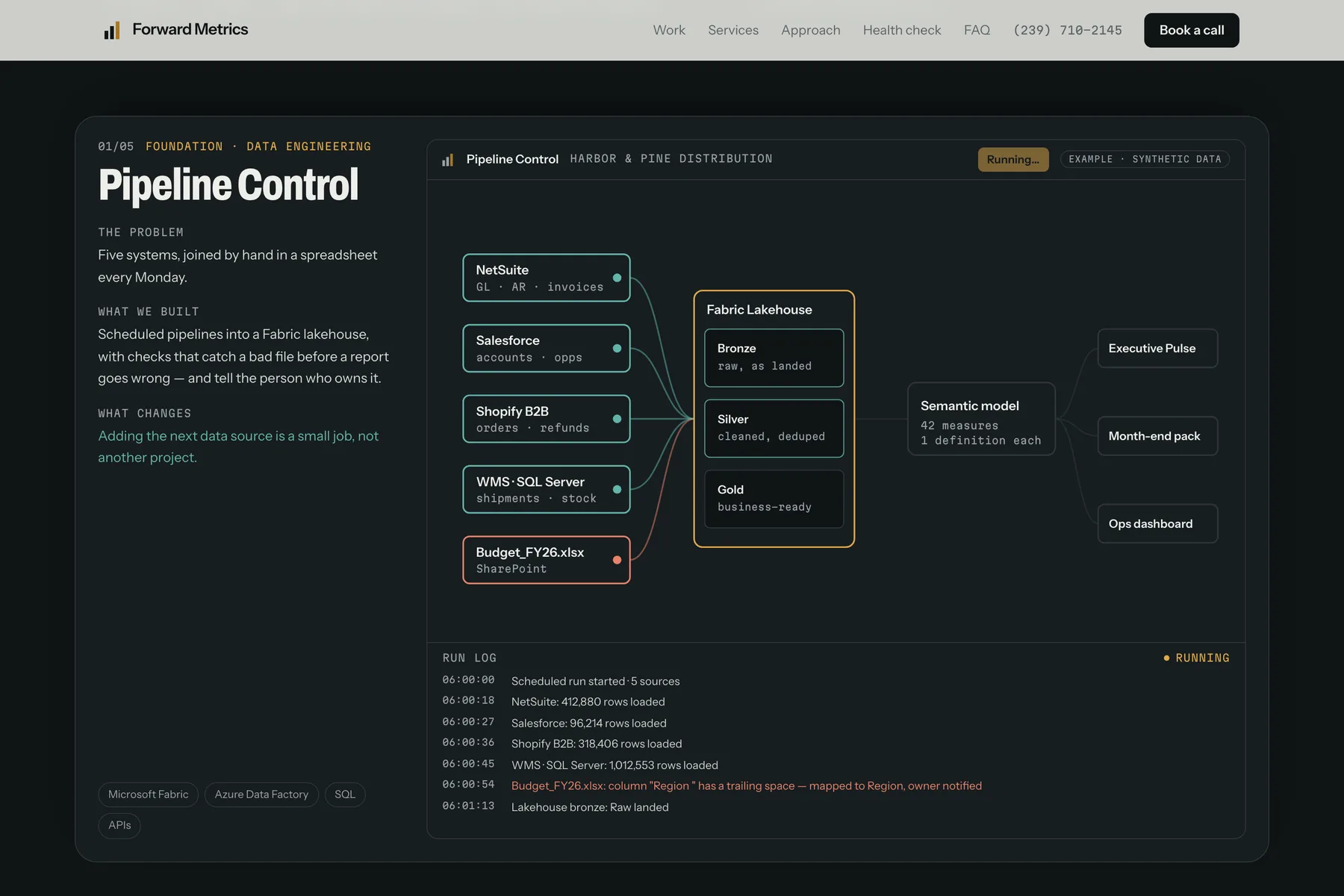Select the Budget_FY26.xlsx SharePoint node
The width and height of the screenshot is (1344, 896).
coord(547,560)
